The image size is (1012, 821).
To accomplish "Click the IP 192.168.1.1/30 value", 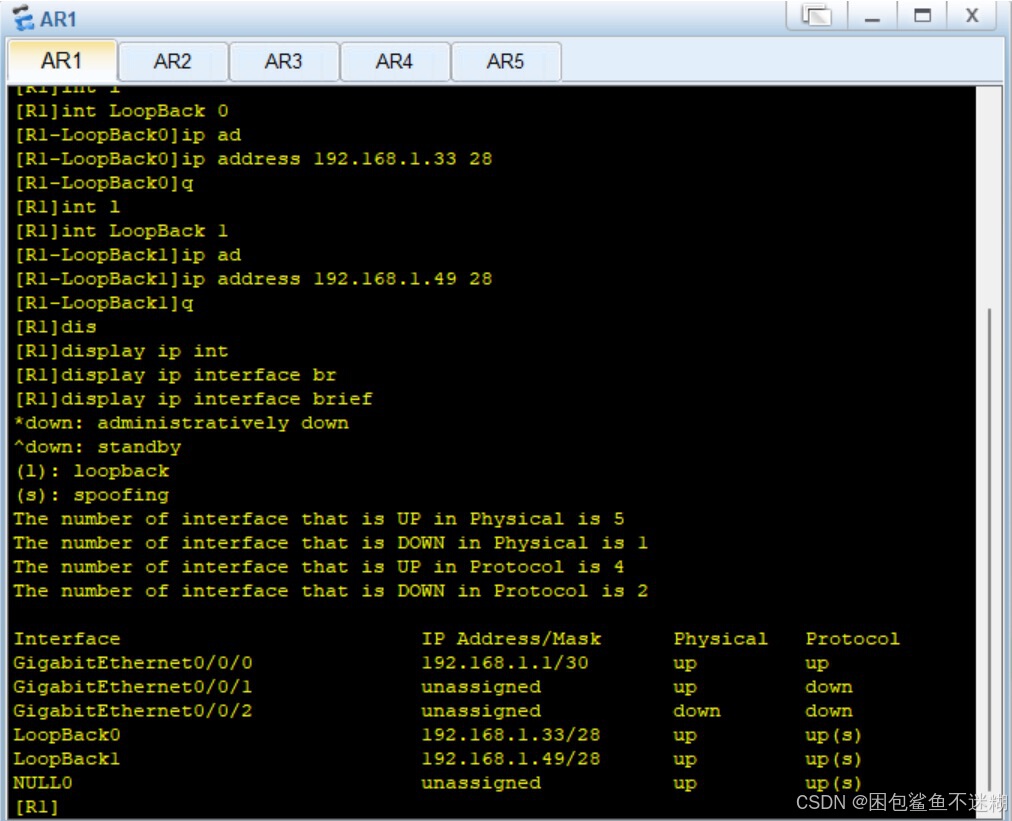I will pyautogui.click(x=505, y=663).
